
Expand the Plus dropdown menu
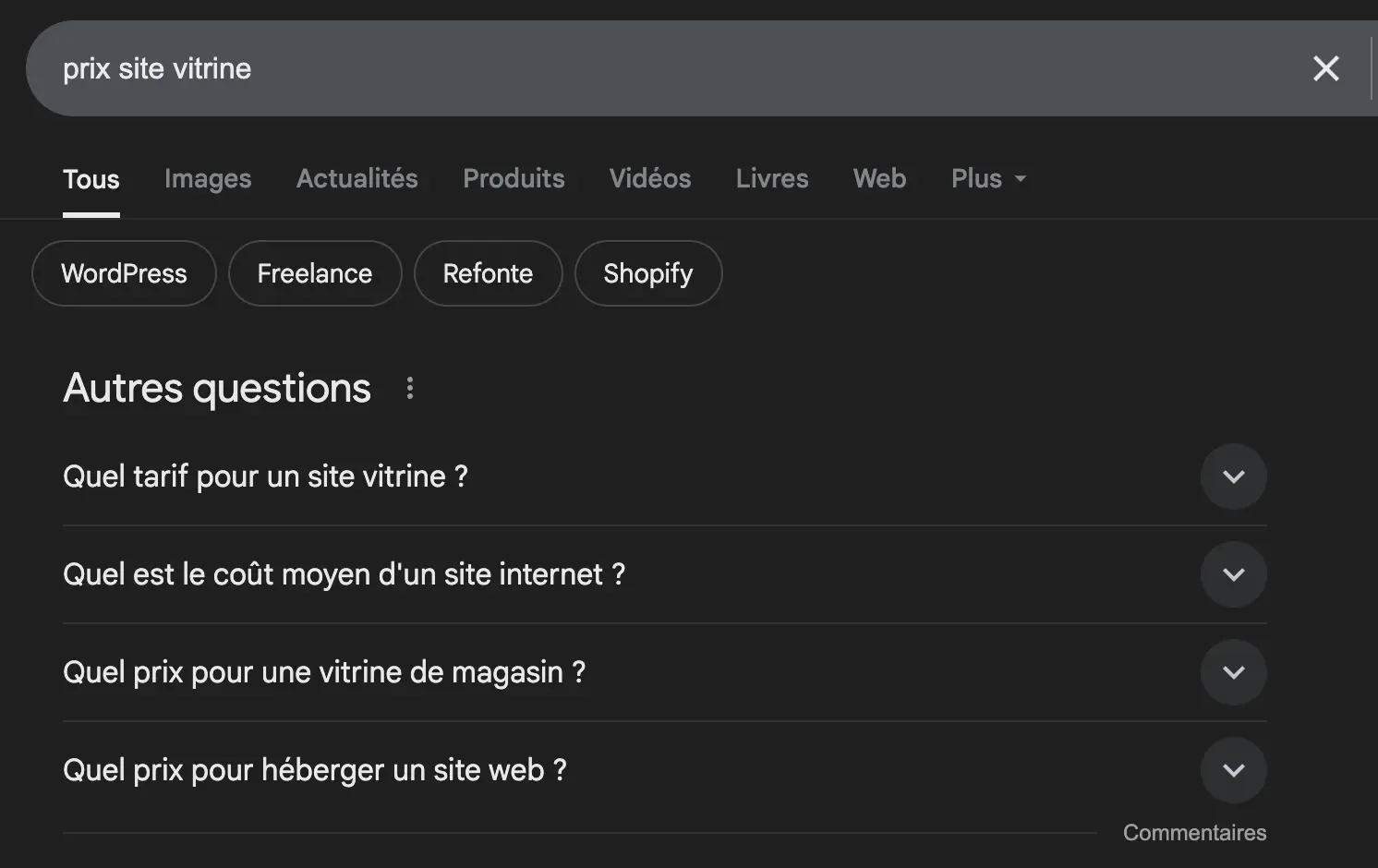[x=987, y=178]
